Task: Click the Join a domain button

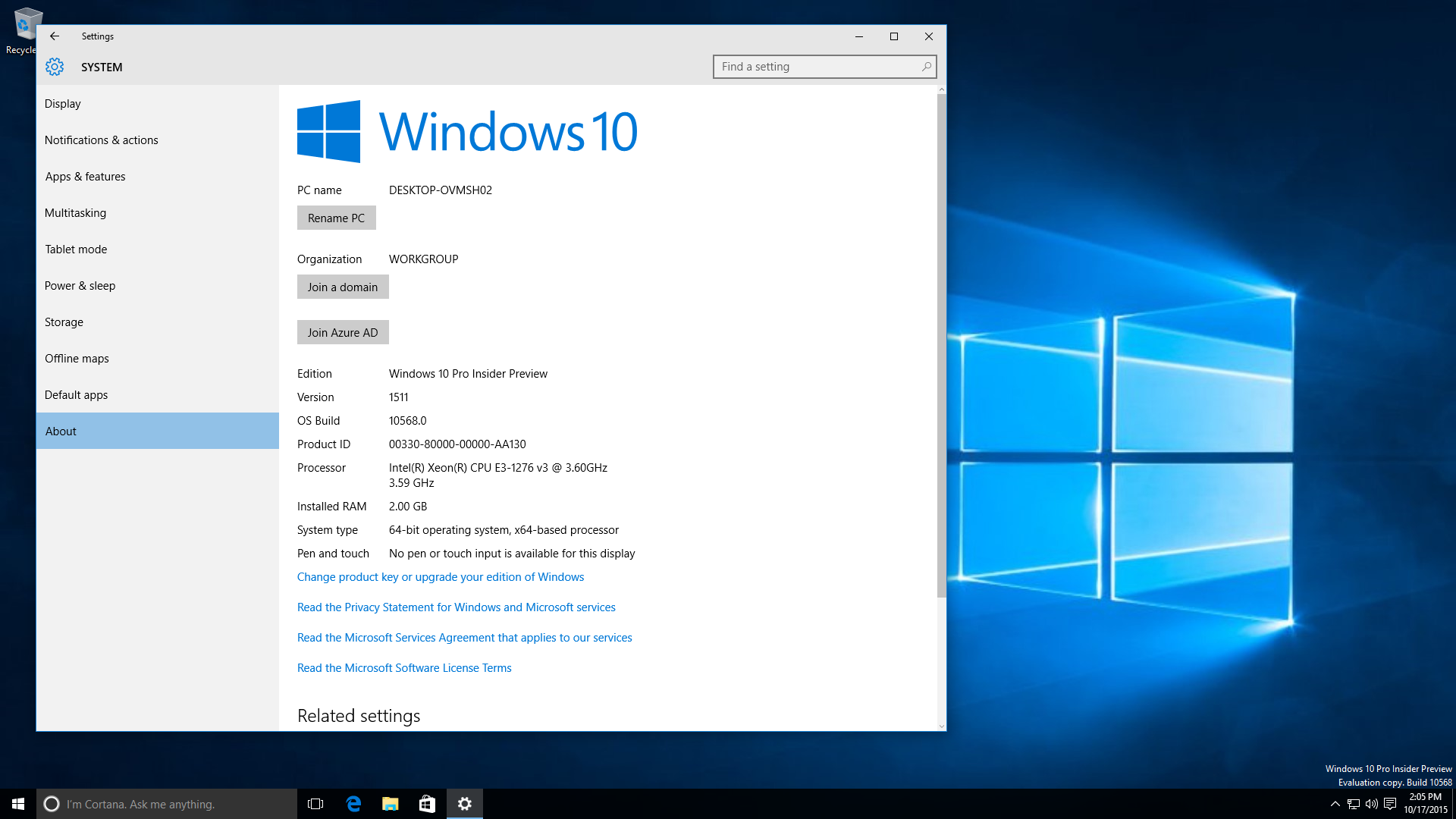Action: (x=343, y=287)
